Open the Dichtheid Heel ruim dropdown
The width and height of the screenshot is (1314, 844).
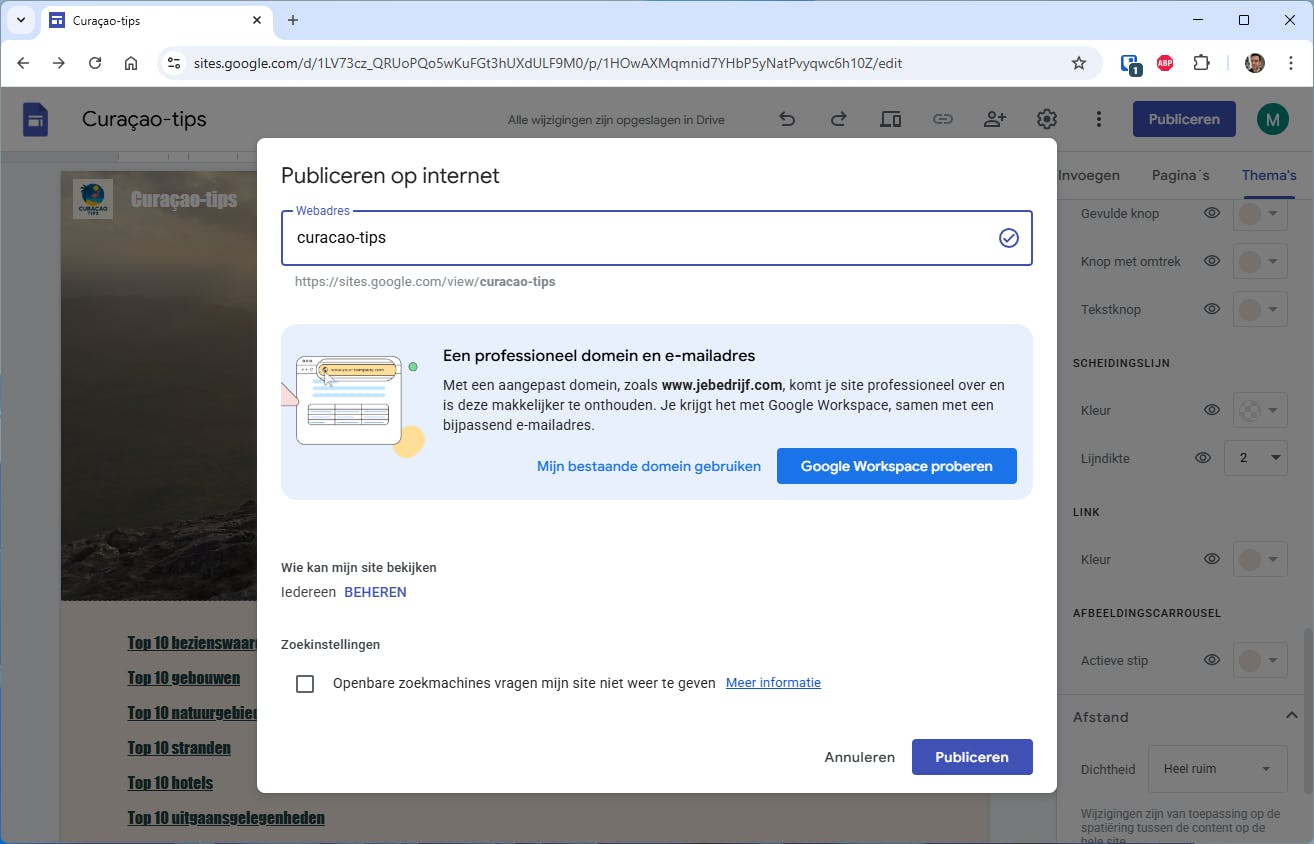[x=1218, y=769]
